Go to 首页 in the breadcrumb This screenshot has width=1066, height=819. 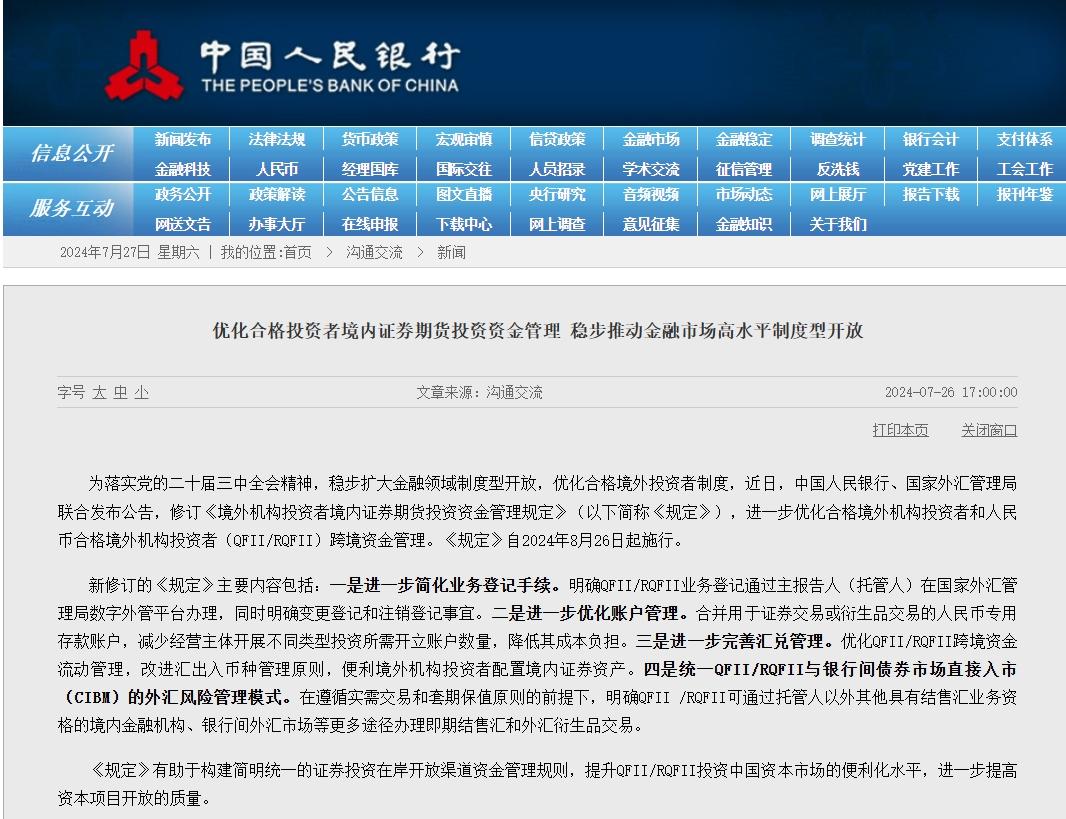298,252
